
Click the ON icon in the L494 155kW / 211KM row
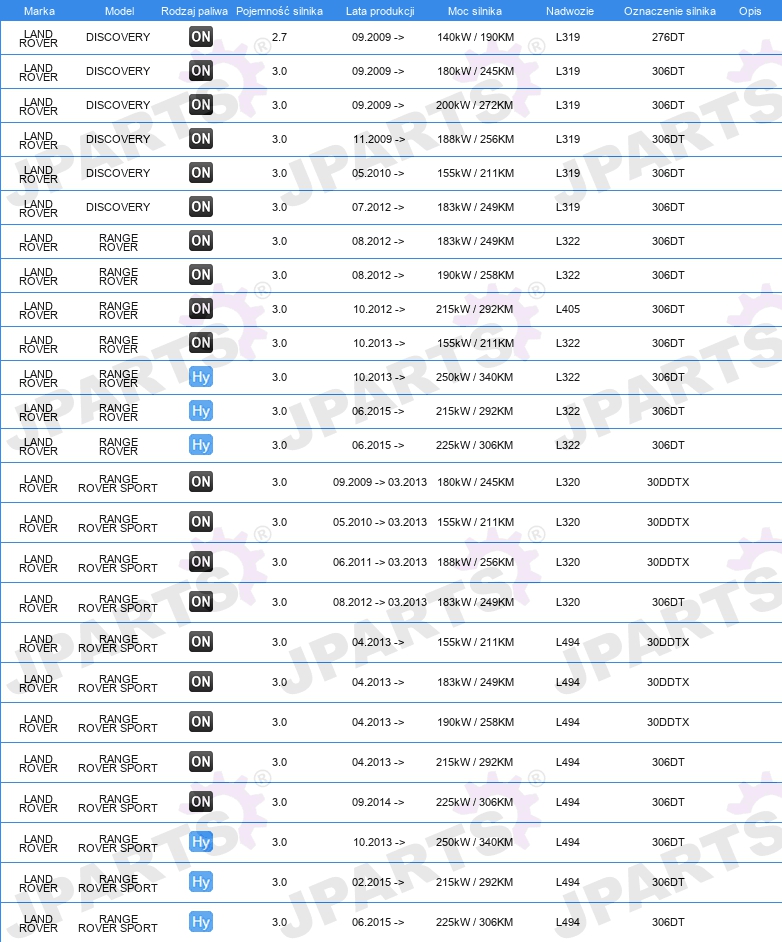click(x=201, y=642)
